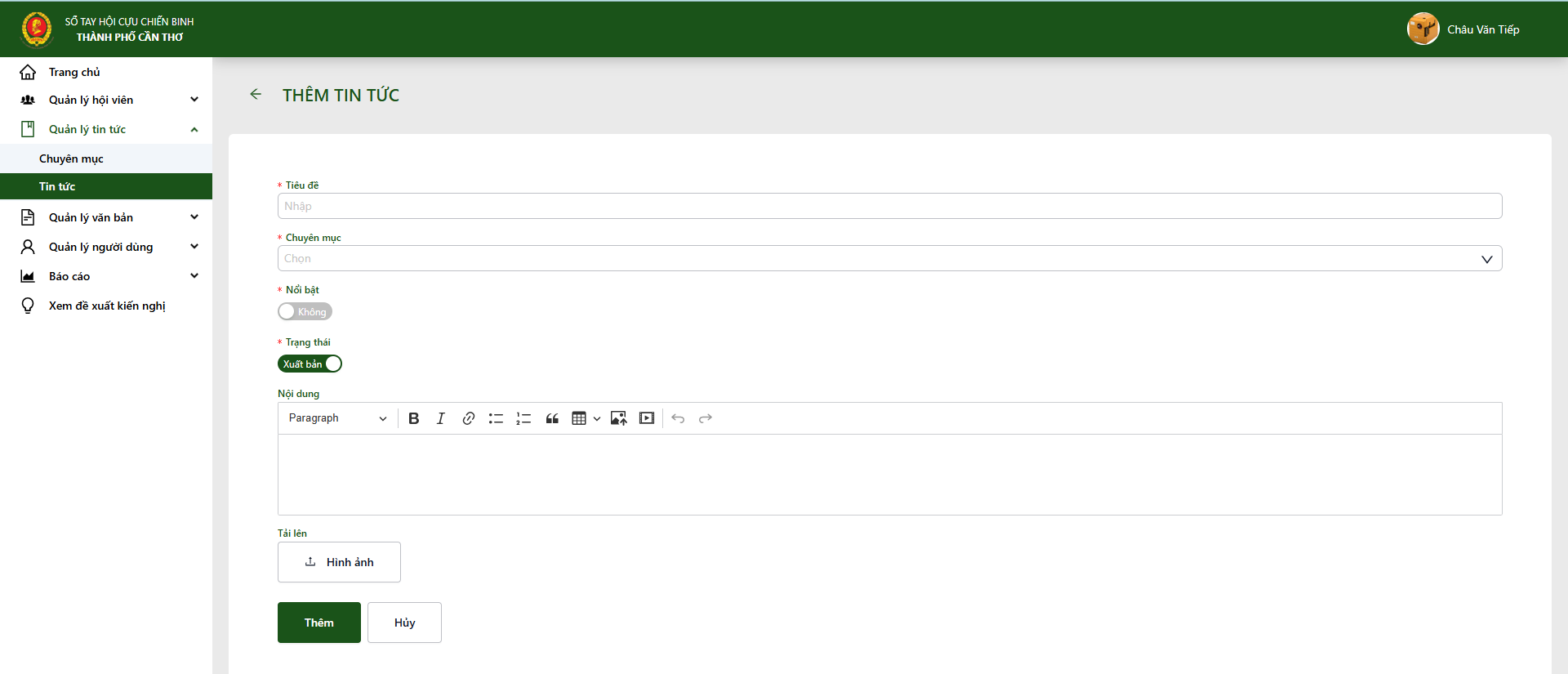
Task: Click the header title SỔ TAY HỘI CỰU CHIẾN BINH
Action: click(x=130, y=22)
